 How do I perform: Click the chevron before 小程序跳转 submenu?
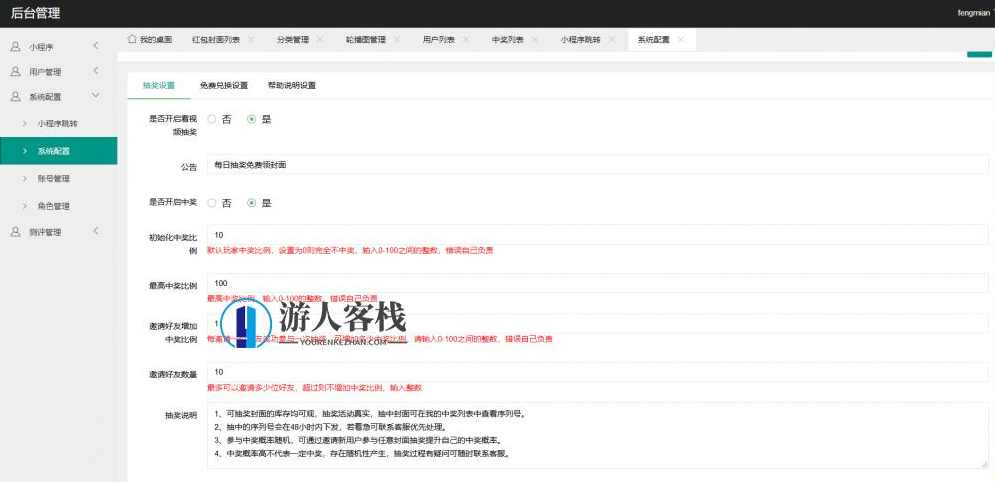pos(25,123)
